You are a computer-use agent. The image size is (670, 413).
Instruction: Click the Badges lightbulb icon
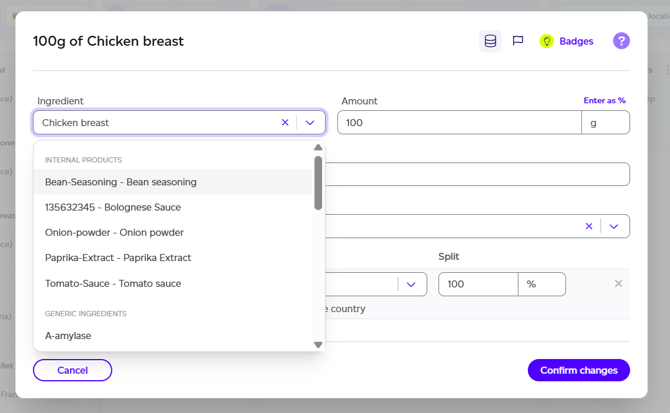point(546,41)
